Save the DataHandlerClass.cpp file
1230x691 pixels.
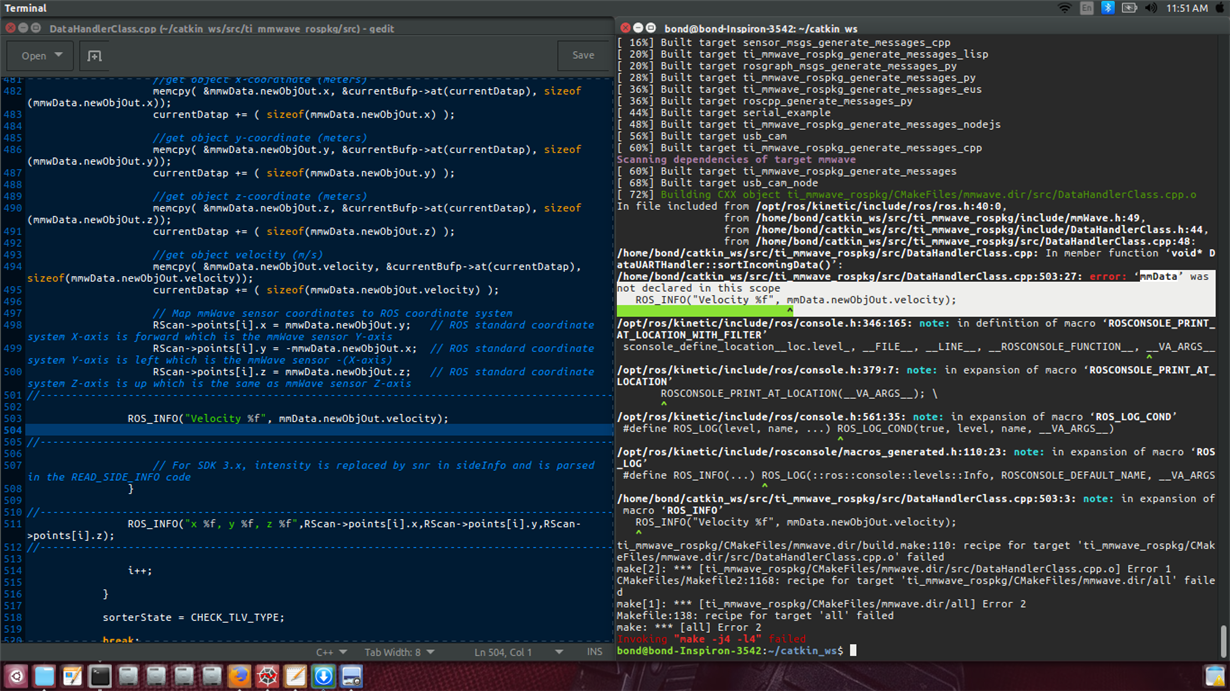(583, 56)
